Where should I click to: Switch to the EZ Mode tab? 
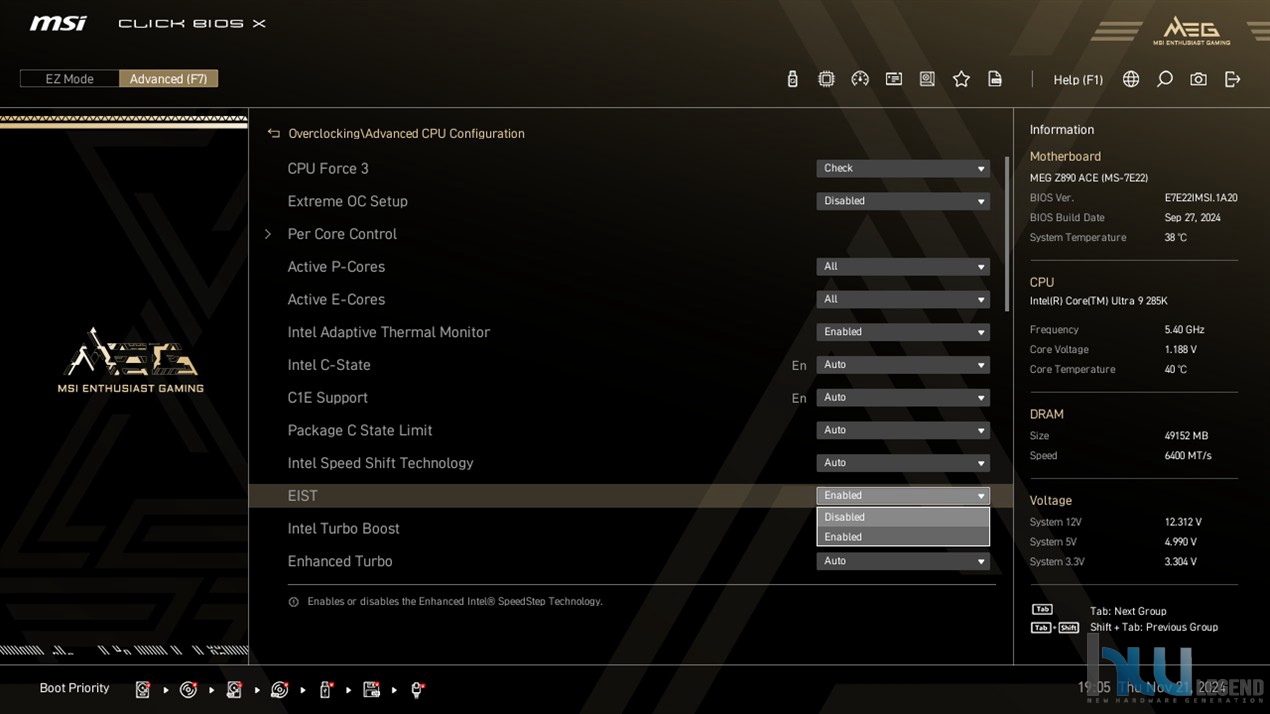(69, 79)
